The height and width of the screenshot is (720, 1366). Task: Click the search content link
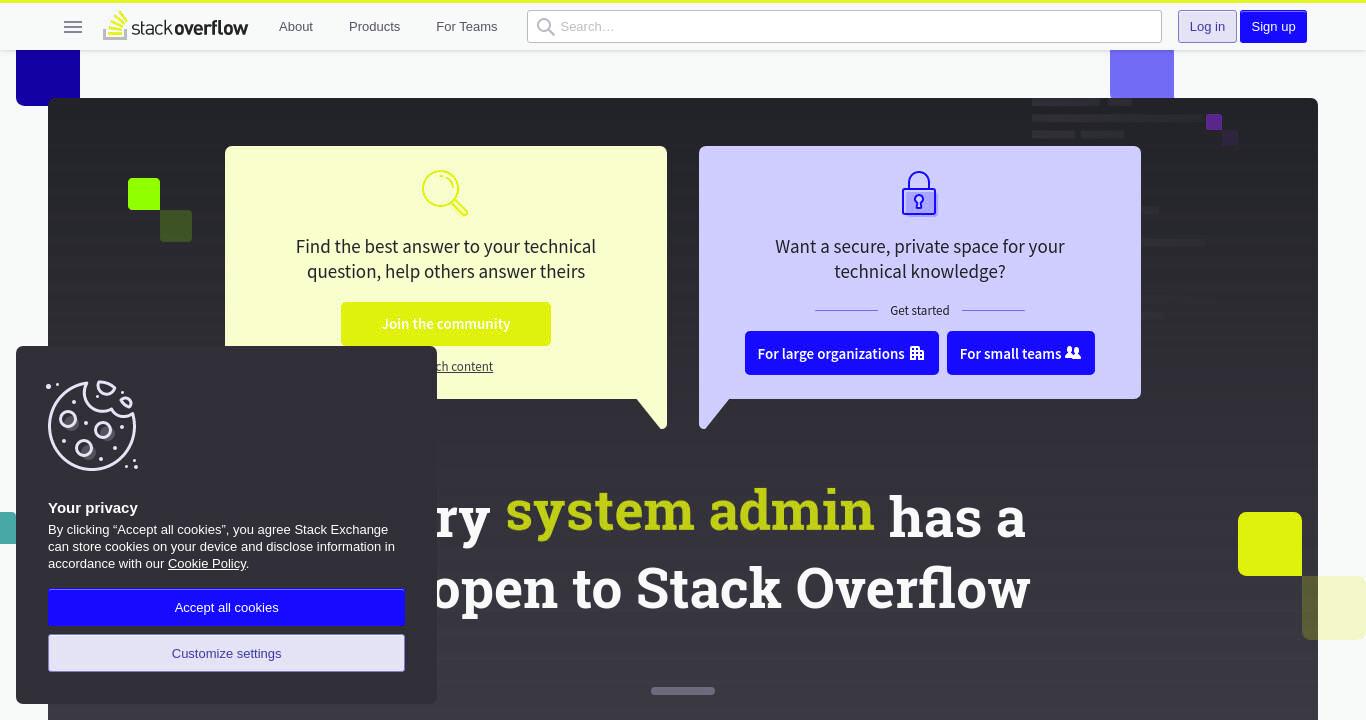465,367
